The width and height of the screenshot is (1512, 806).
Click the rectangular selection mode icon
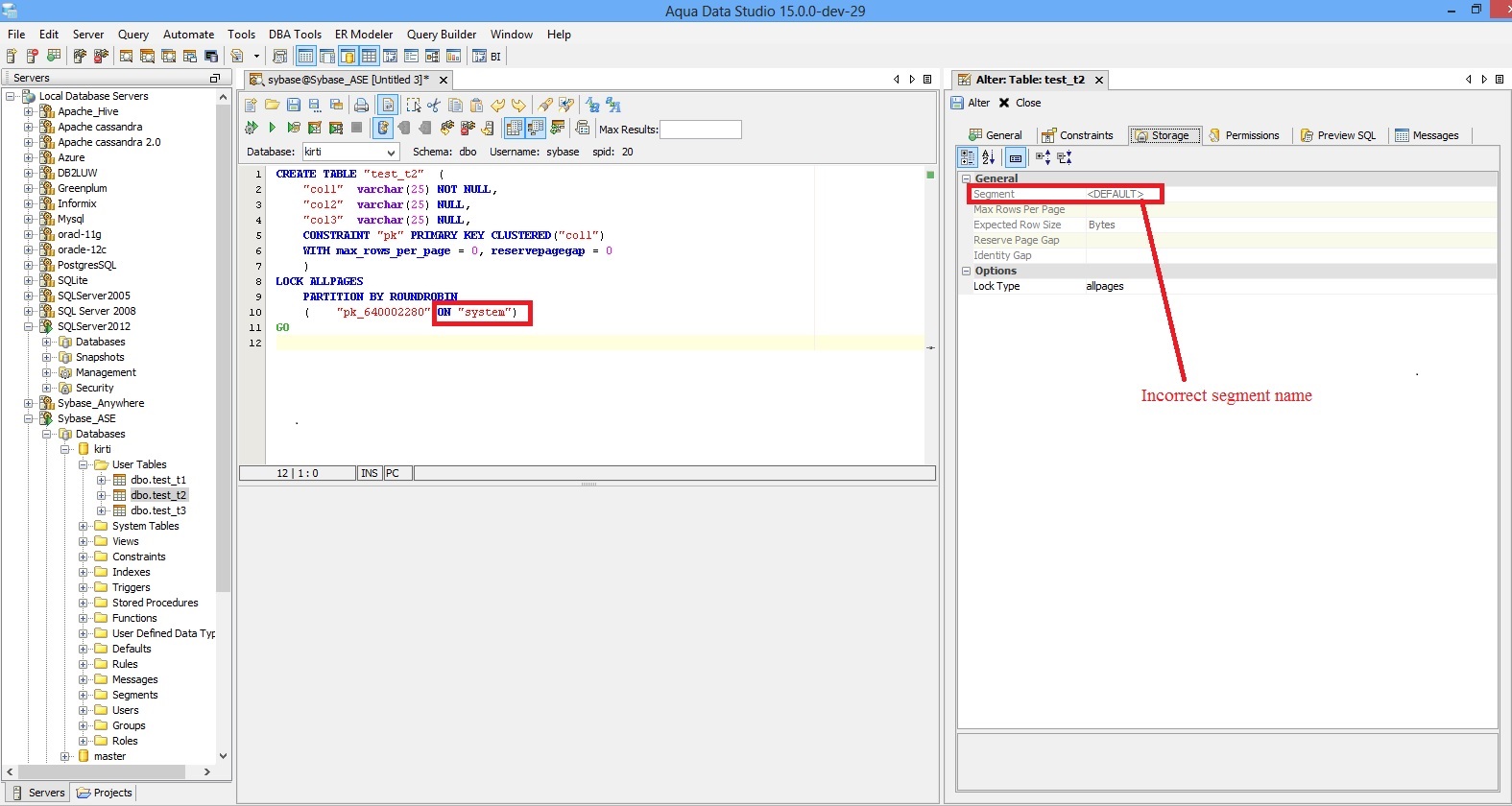(x=414, y=105)
